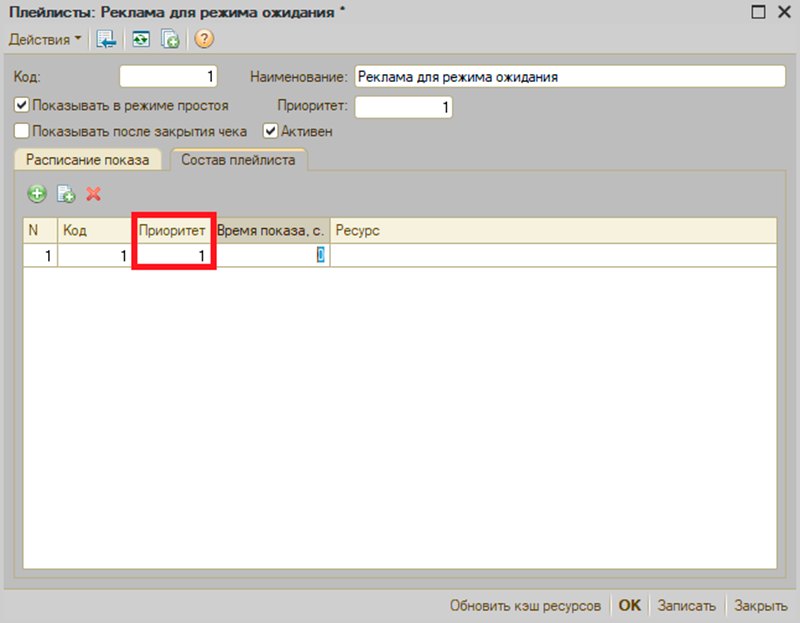This screenshot has width=800, height=623.
Task: Open help with the question mark icon
Action: 204,39
